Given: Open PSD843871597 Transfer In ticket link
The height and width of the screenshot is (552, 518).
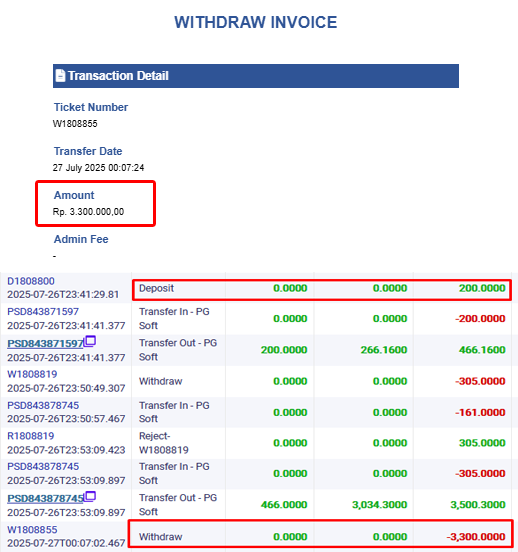Looking at the screenshot, I should pos(43,312).
